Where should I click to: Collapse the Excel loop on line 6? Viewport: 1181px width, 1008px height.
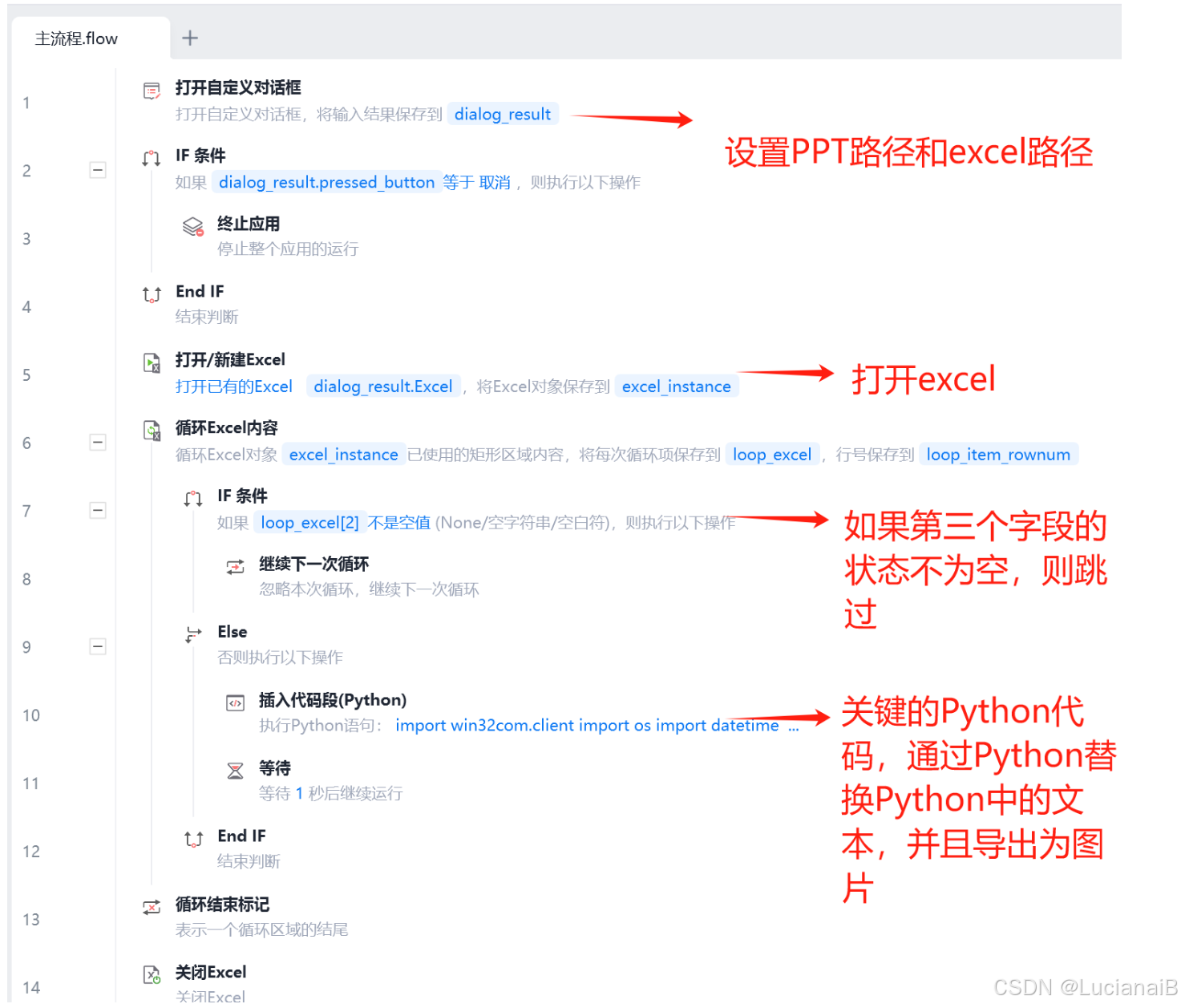(x=98, y=443)
